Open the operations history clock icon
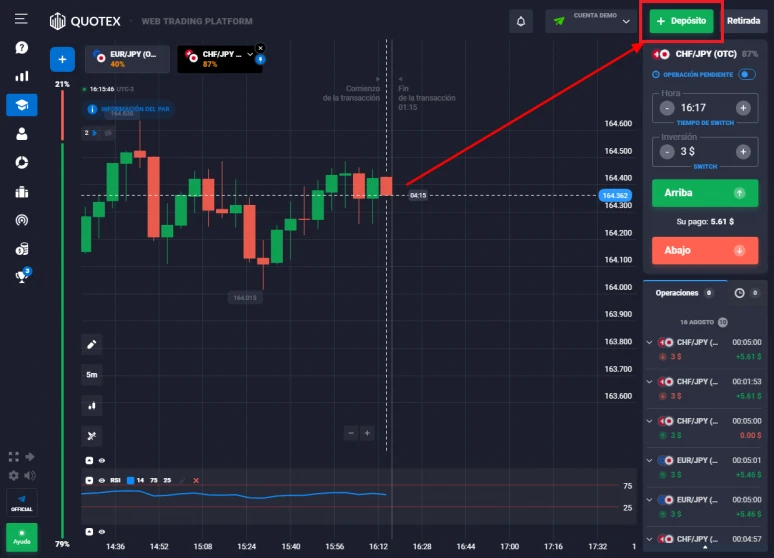Screen dimensions: 774x558 739,293
